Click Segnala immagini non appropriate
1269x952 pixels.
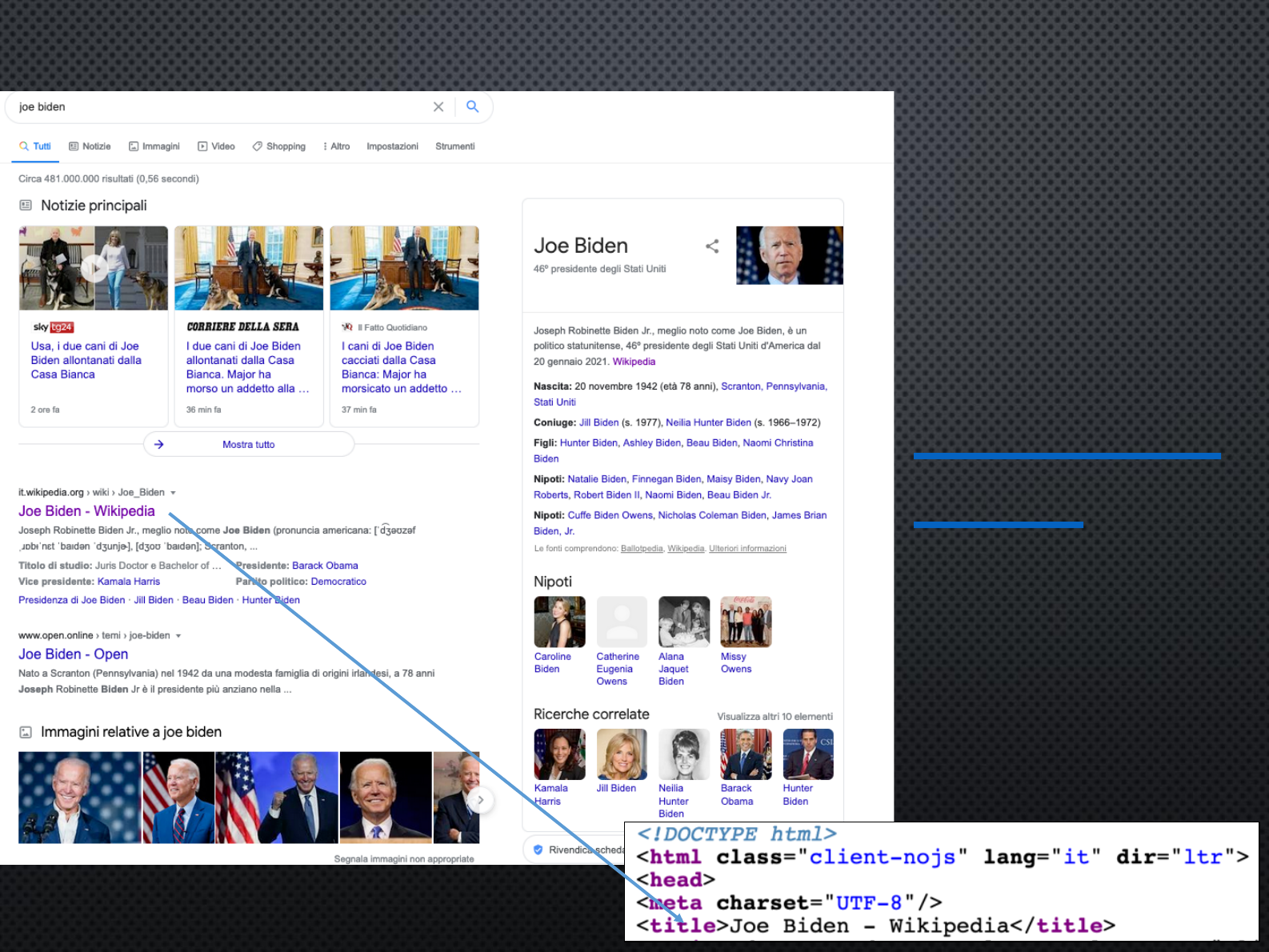(x=404, y=859)
